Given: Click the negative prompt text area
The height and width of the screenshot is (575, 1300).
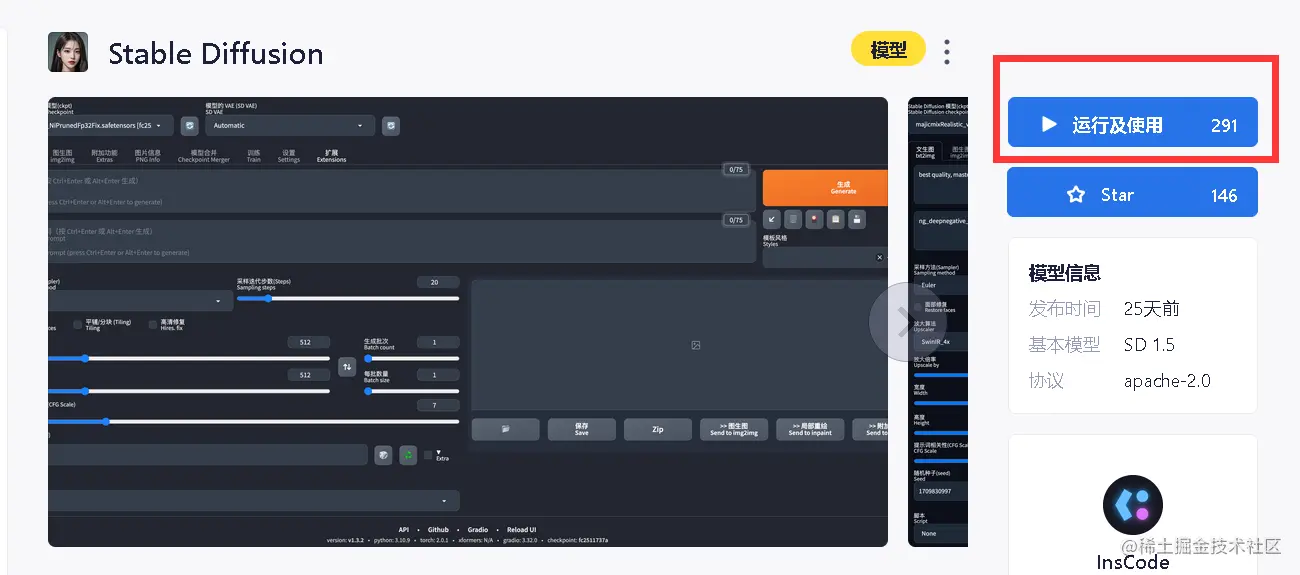Looking at the screenshot, I should coord(402,241).
